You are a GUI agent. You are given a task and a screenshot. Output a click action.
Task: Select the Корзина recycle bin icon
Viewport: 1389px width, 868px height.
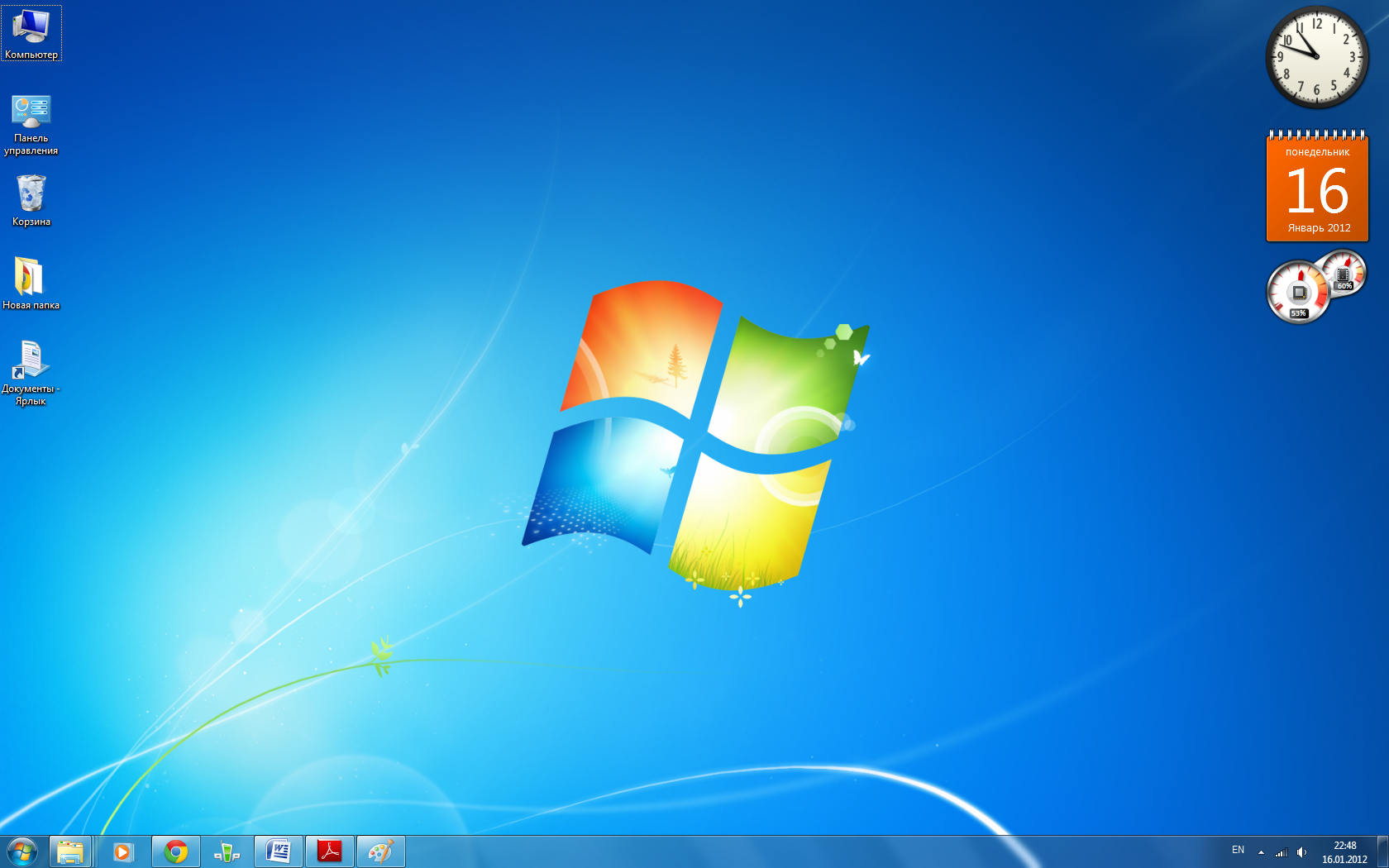pyautogui.click(x=31, y=200)
